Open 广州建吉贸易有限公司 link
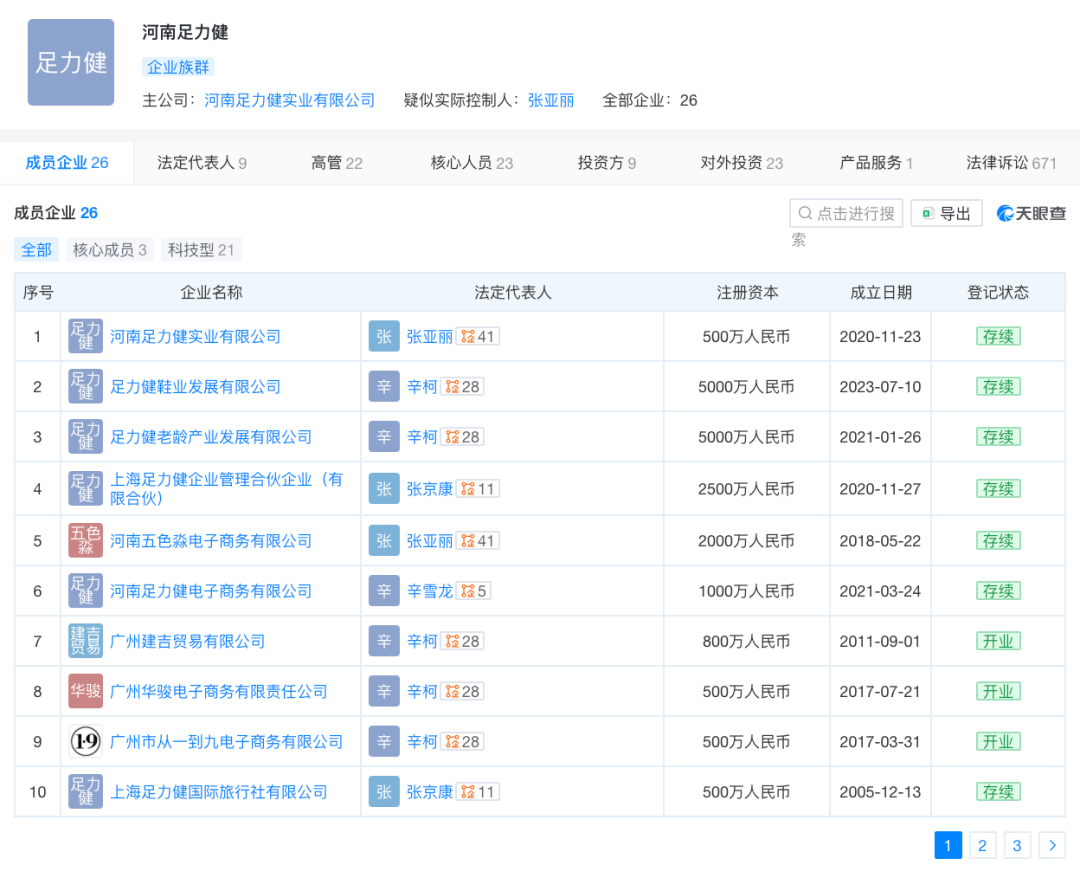1080x878 pixels. 187,641
